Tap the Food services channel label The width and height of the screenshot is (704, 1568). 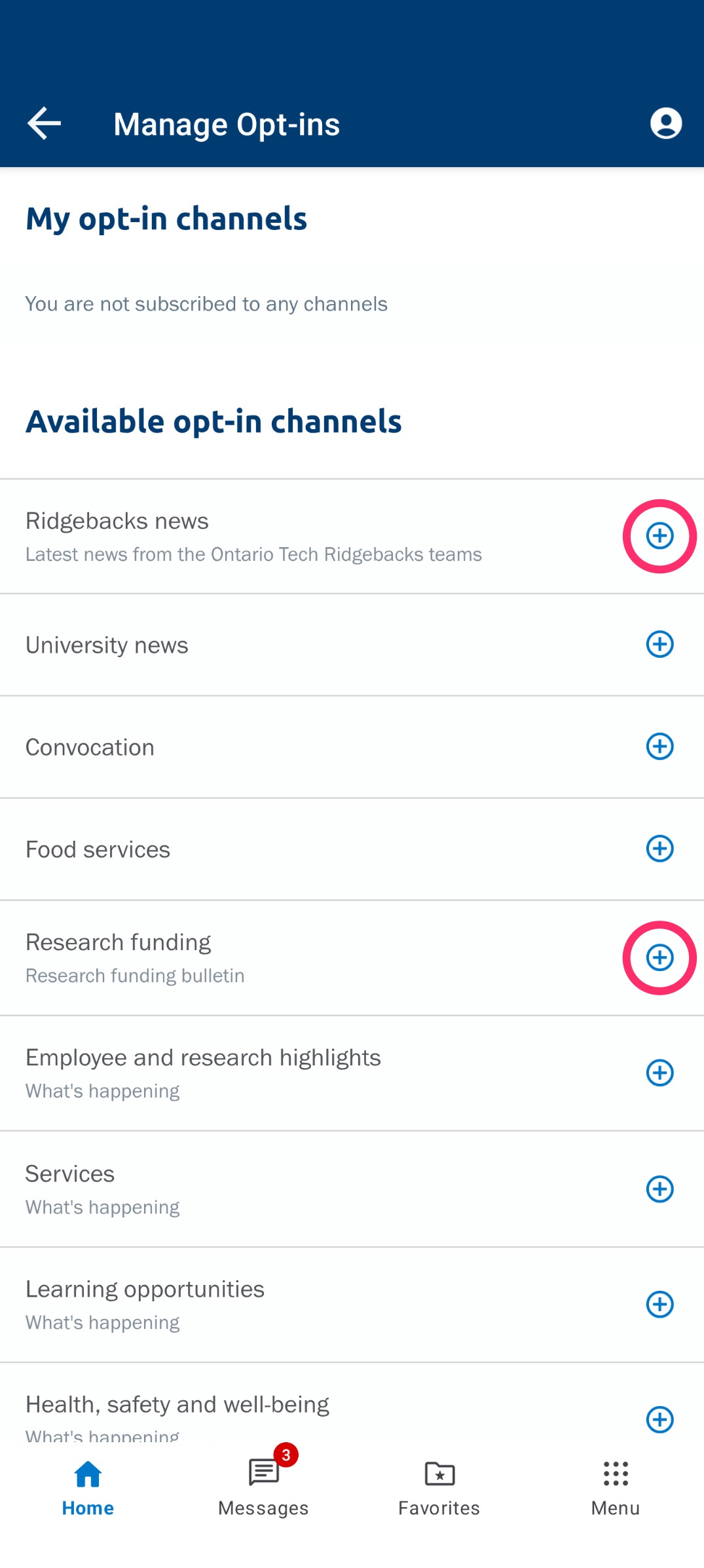coord(98,850)
